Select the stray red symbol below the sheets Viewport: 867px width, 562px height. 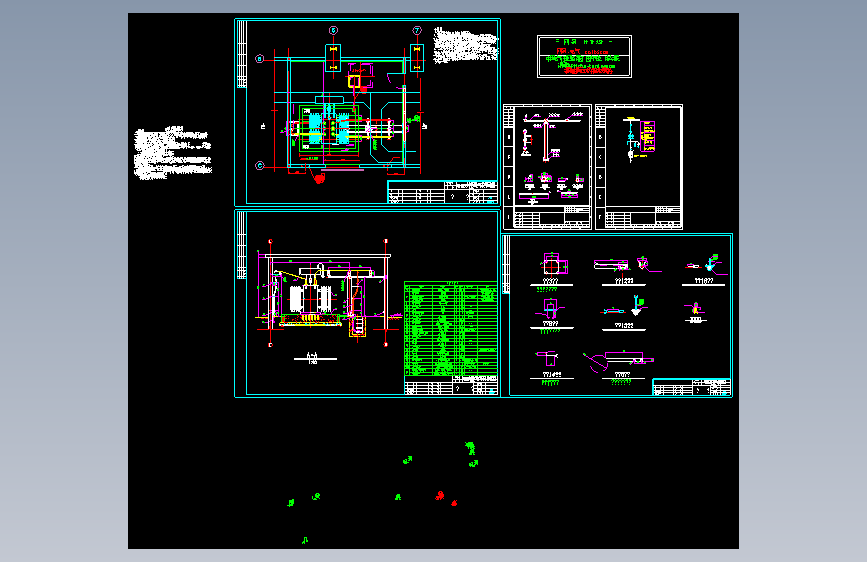coord(440,495)
